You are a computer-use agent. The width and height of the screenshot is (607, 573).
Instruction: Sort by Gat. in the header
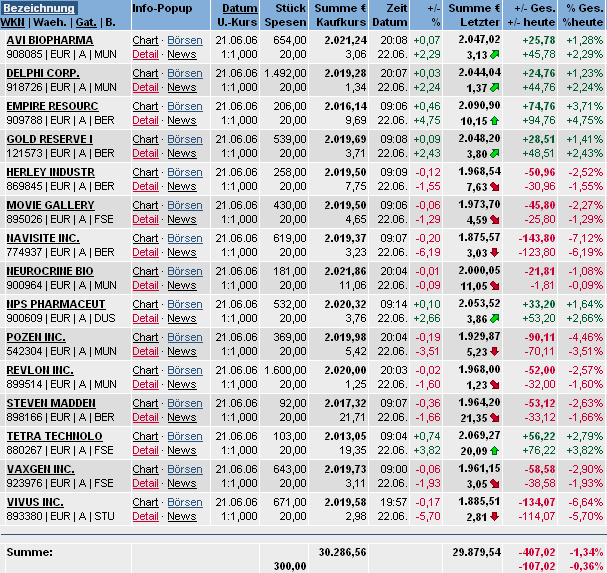86,22
